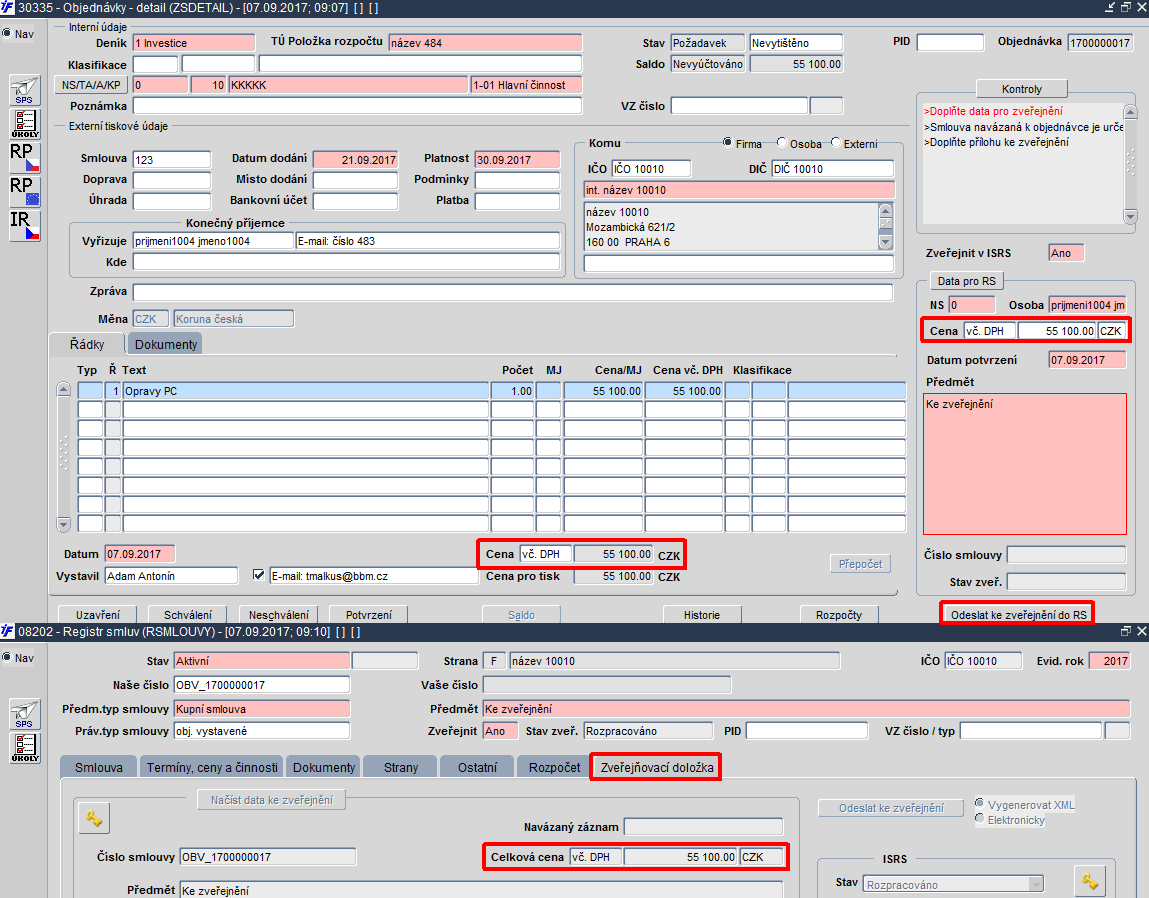The image size is (1149, 898).
Task: Click scroll-up arrow of order rows table
Action: (x=63, y=389)
